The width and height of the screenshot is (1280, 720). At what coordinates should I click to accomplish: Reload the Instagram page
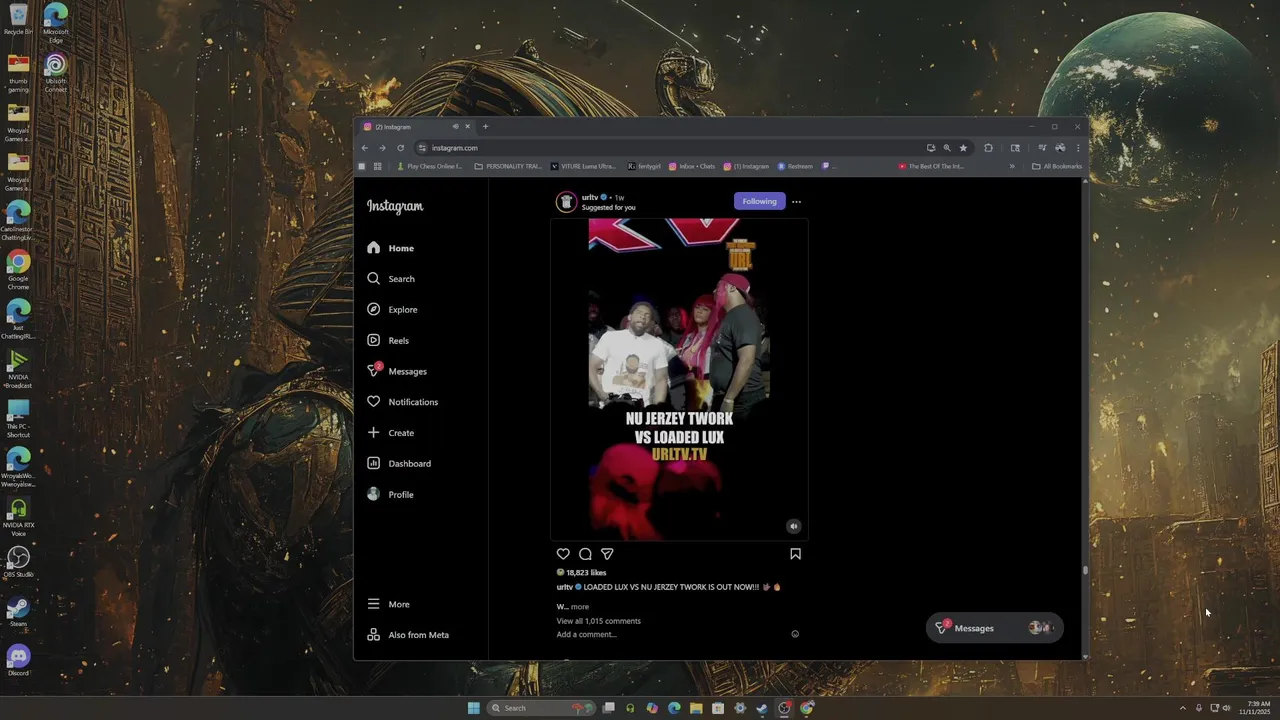[x=400, y=148]
